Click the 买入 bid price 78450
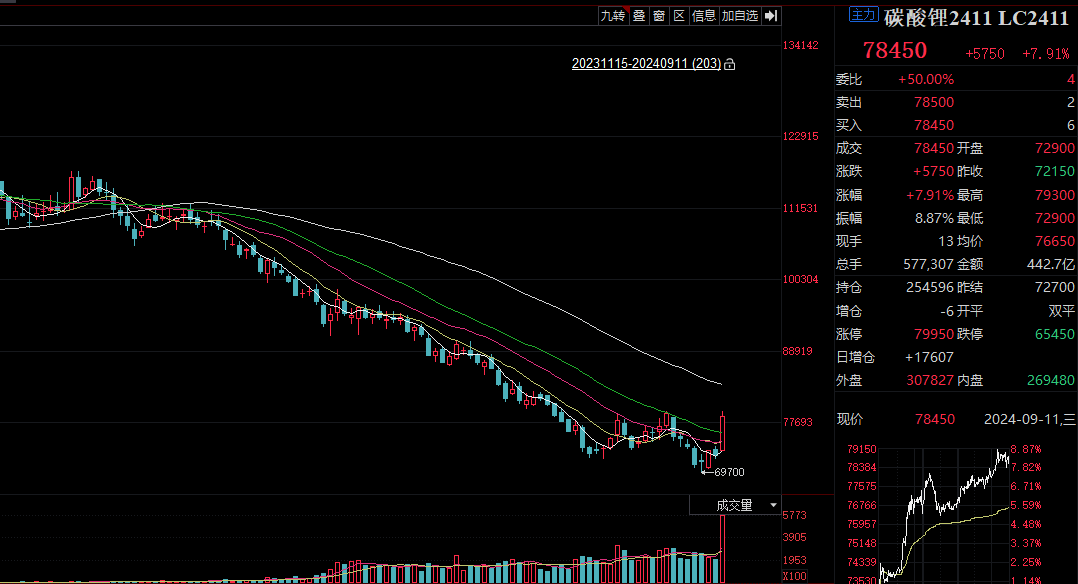The image size is (1078, 584). [x=934, y=125]
